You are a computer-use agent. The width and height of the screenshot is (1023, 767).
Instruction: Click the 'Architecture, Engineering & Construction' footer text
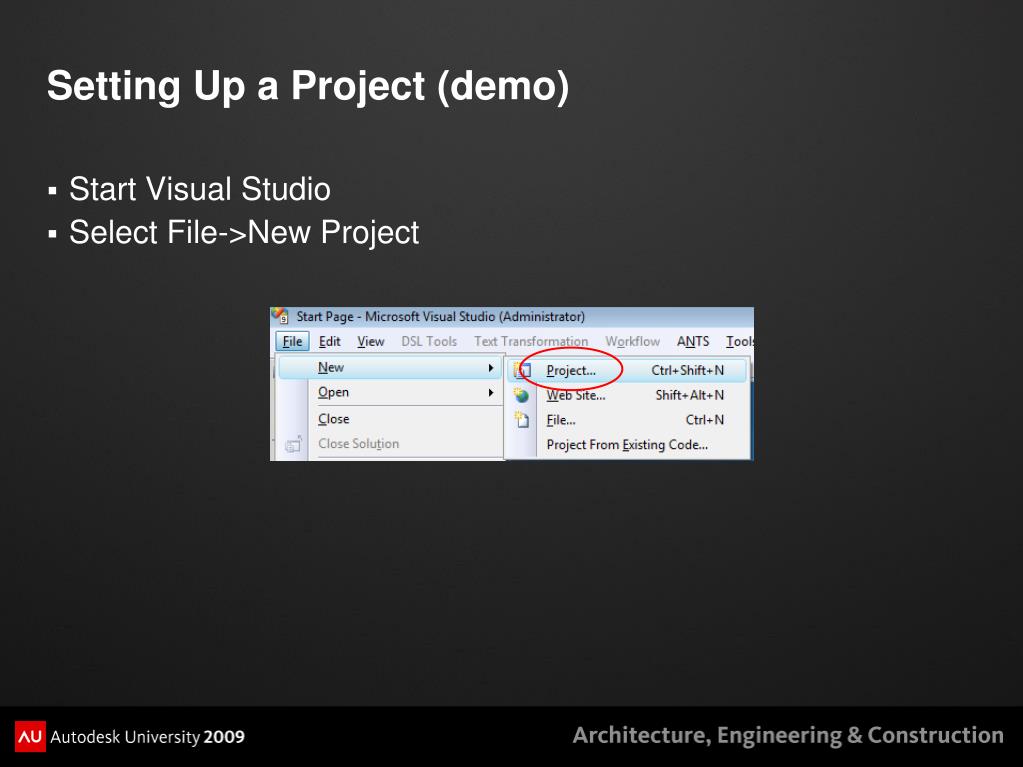click(x=788, y=736)
